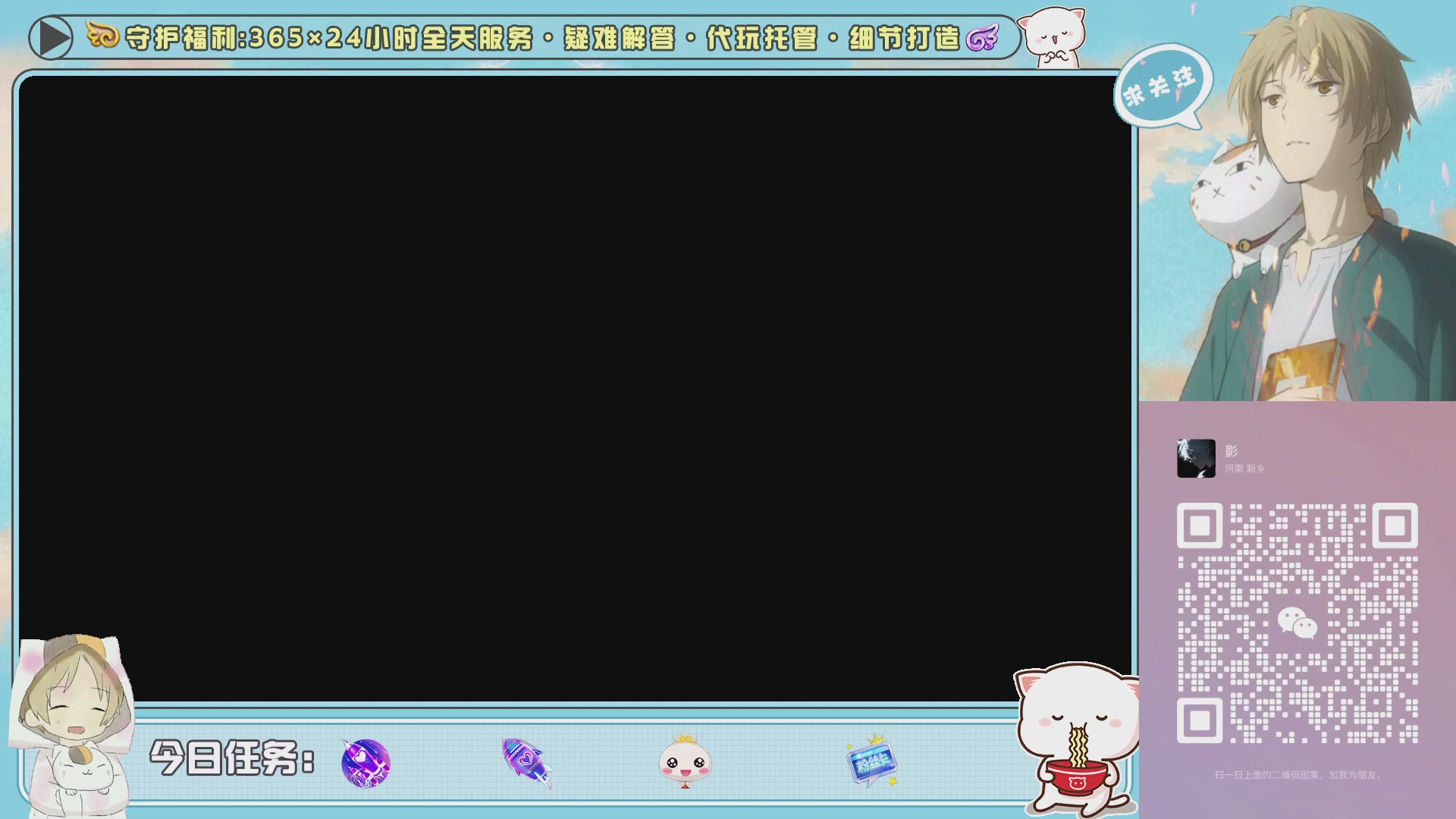Viewport: 1456px width, 819px height.
Task: Click the WeChat QR code
Action: coord(1297,623)
